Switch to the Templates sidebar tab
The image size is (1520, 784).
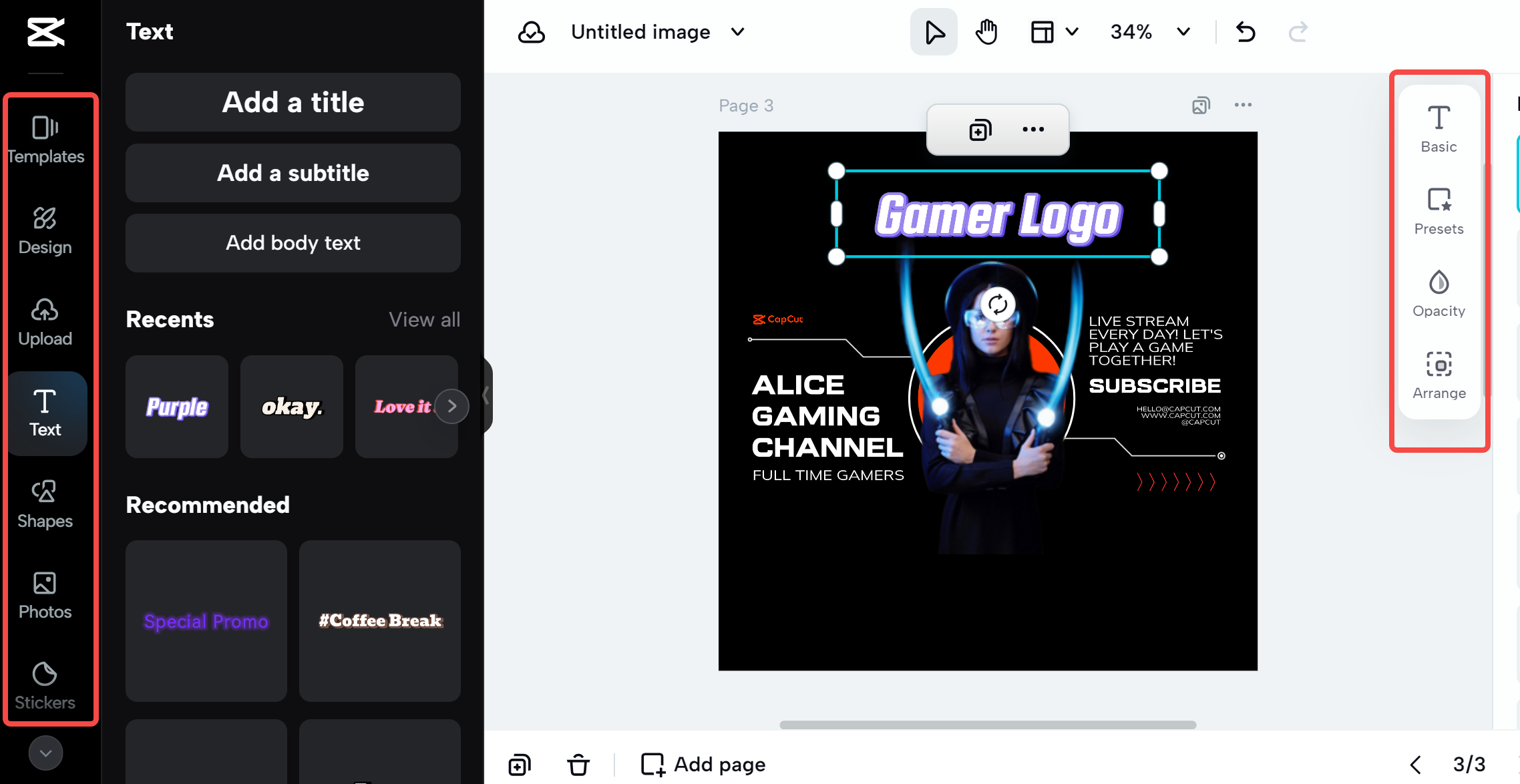(45, 139)
